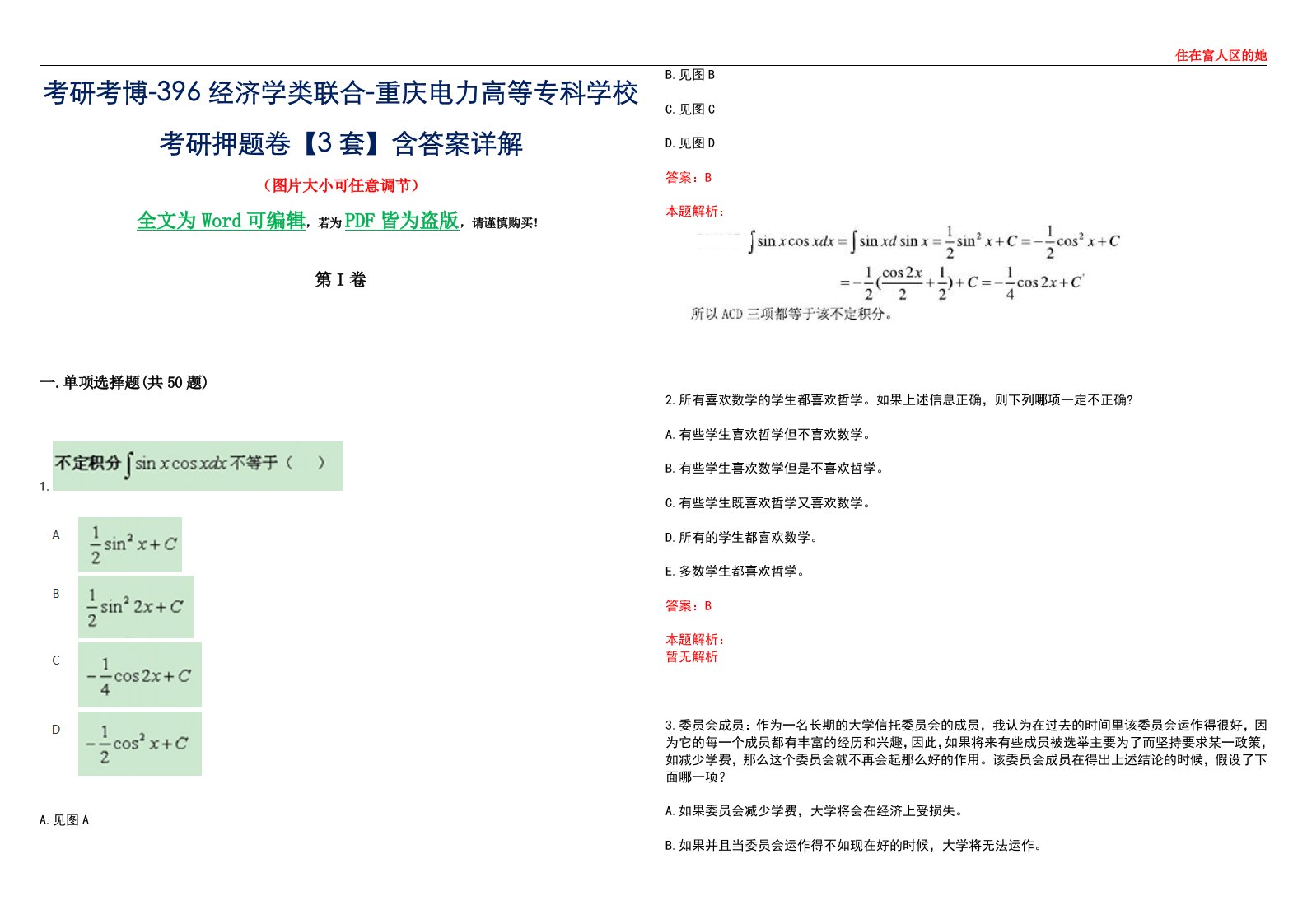This screenshot has height=924, width=1307.
Task: Select option A 有些学生喜欢哲学但不喜欢数学
Action: 768,435
